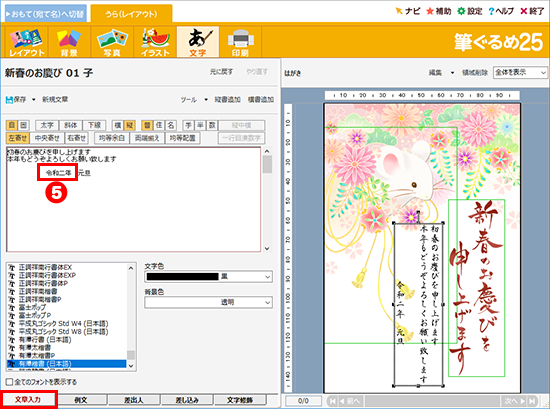Open the 背景 (Background) toolbar section
Screen dimensions: 550x409
(69, 42)
